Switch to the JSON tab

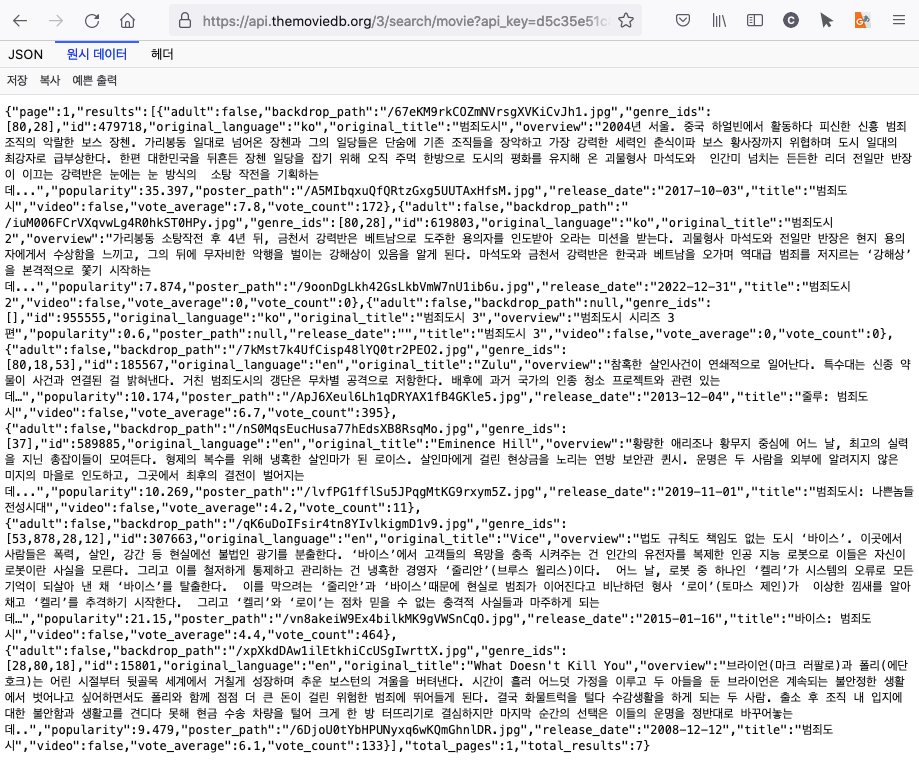coord(25,54)
